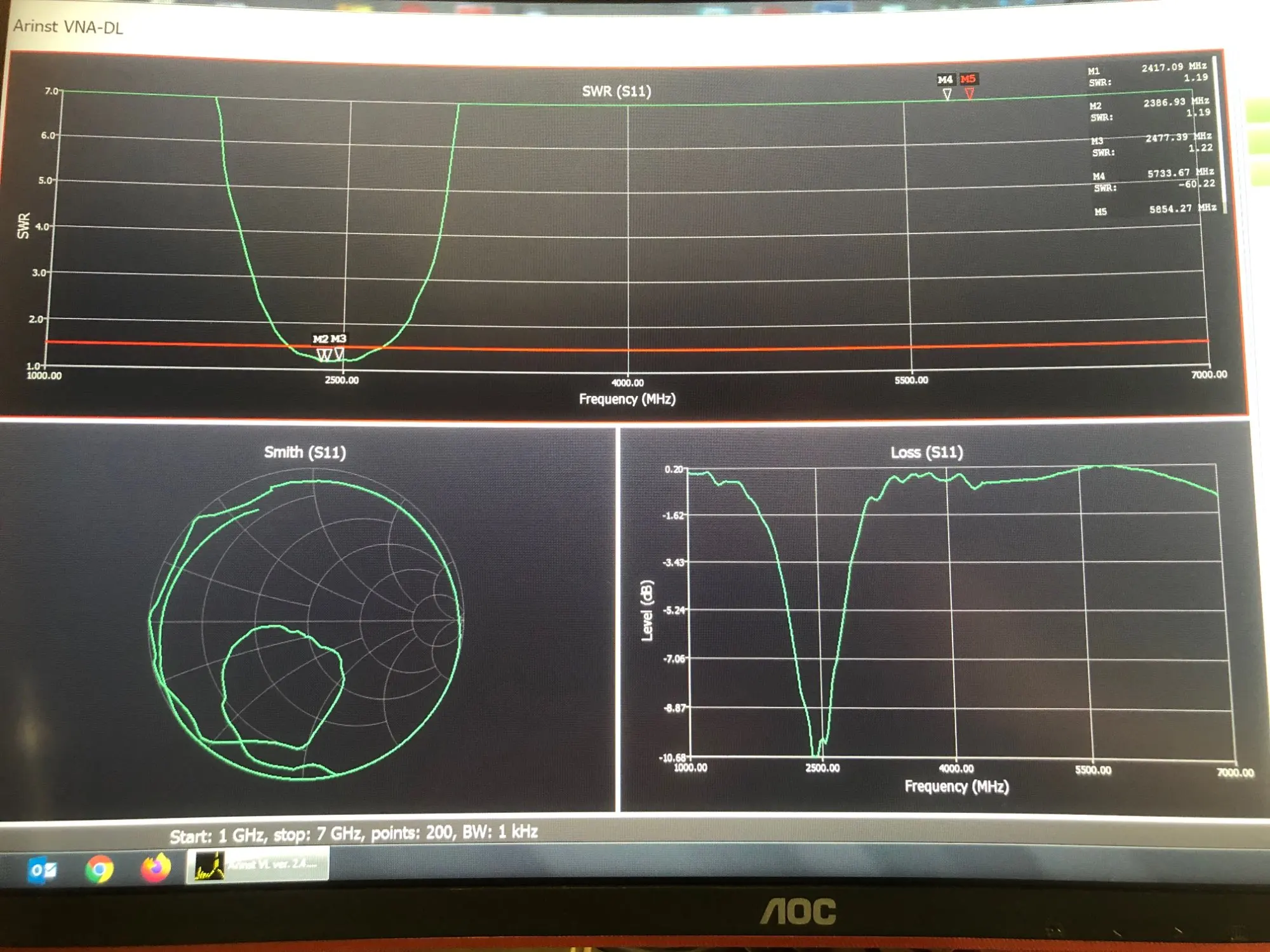The width and height of the screenshot is (1270, 952).
Task: Select the M4 marker triangle
Action: coord(947,94)
